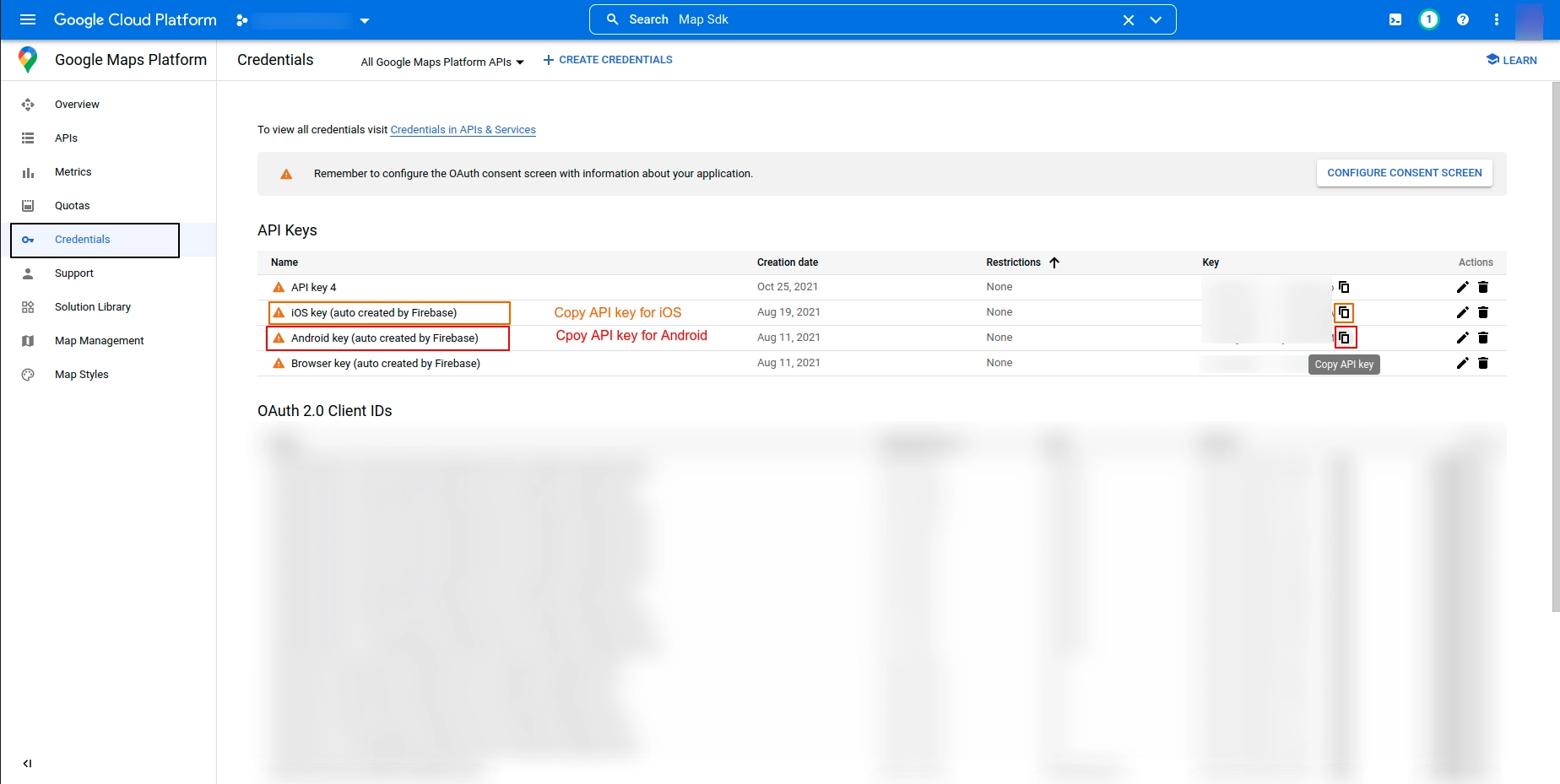This screenshot has height=784, width=1560.
Task: Expand the search options chevron
Action: pyautogui.click(x=1156, y=20)
